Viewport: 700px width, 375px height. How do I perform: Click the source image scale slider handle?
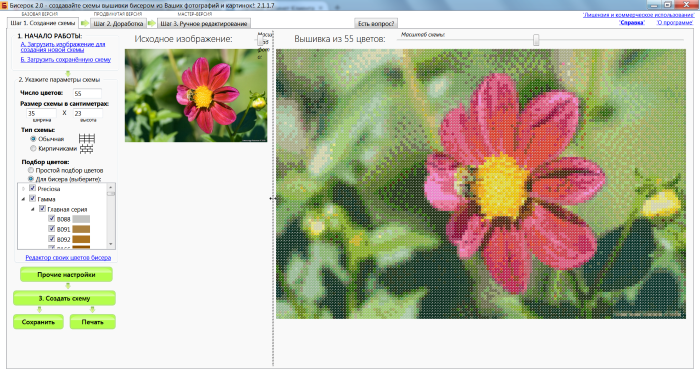click(261, 40)
